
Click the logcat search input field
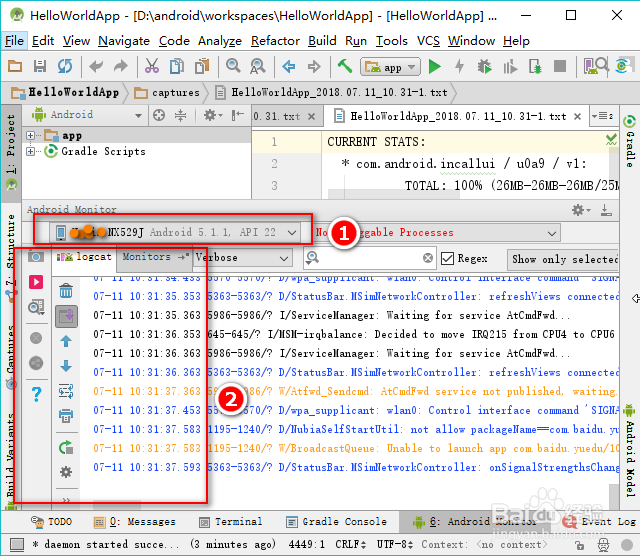tap(371, 258)
